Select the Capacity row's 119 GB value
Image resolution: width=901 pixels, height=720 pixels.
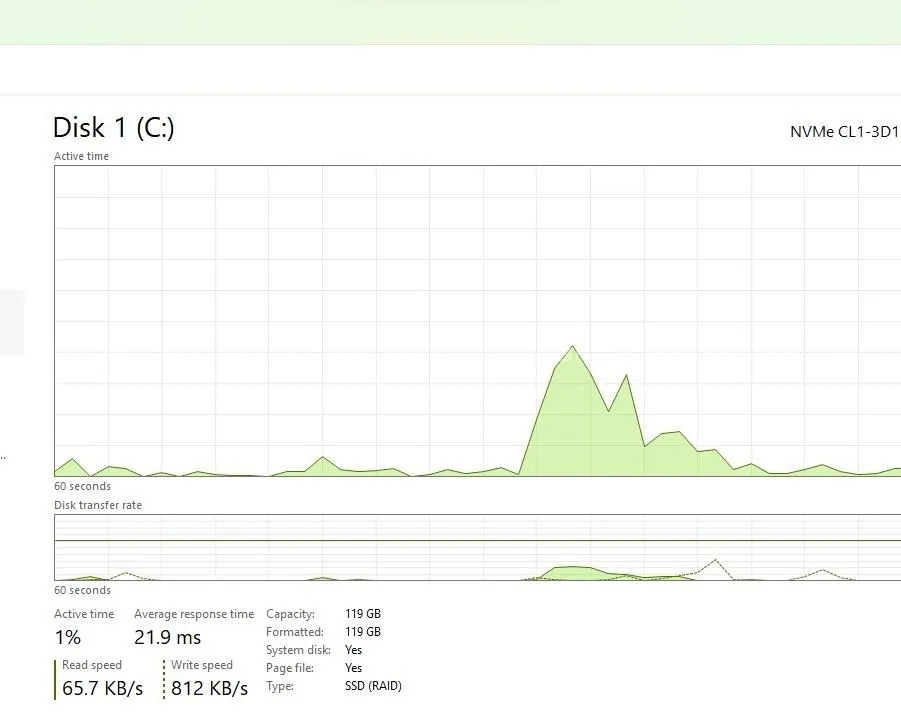[362, 614]
